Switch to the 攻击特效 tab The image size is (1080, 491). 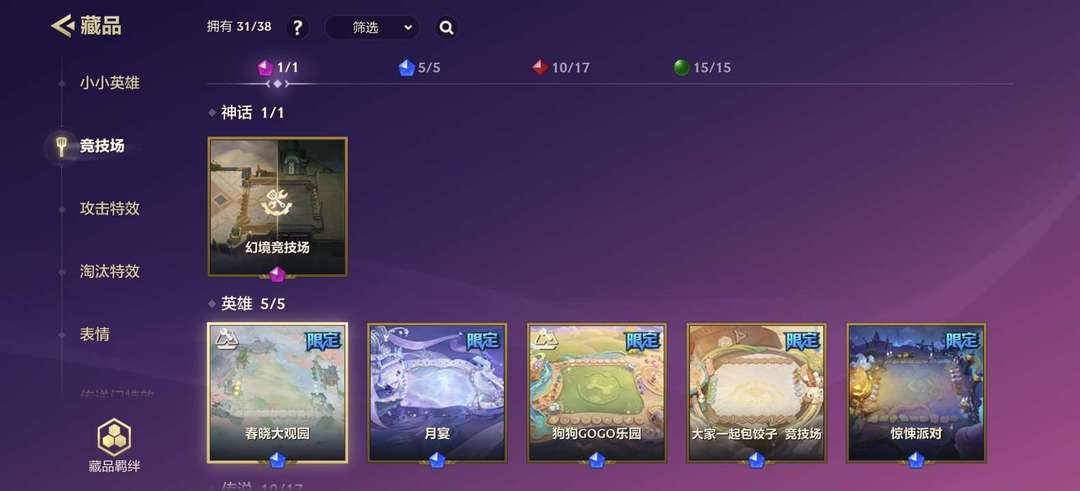110,209
